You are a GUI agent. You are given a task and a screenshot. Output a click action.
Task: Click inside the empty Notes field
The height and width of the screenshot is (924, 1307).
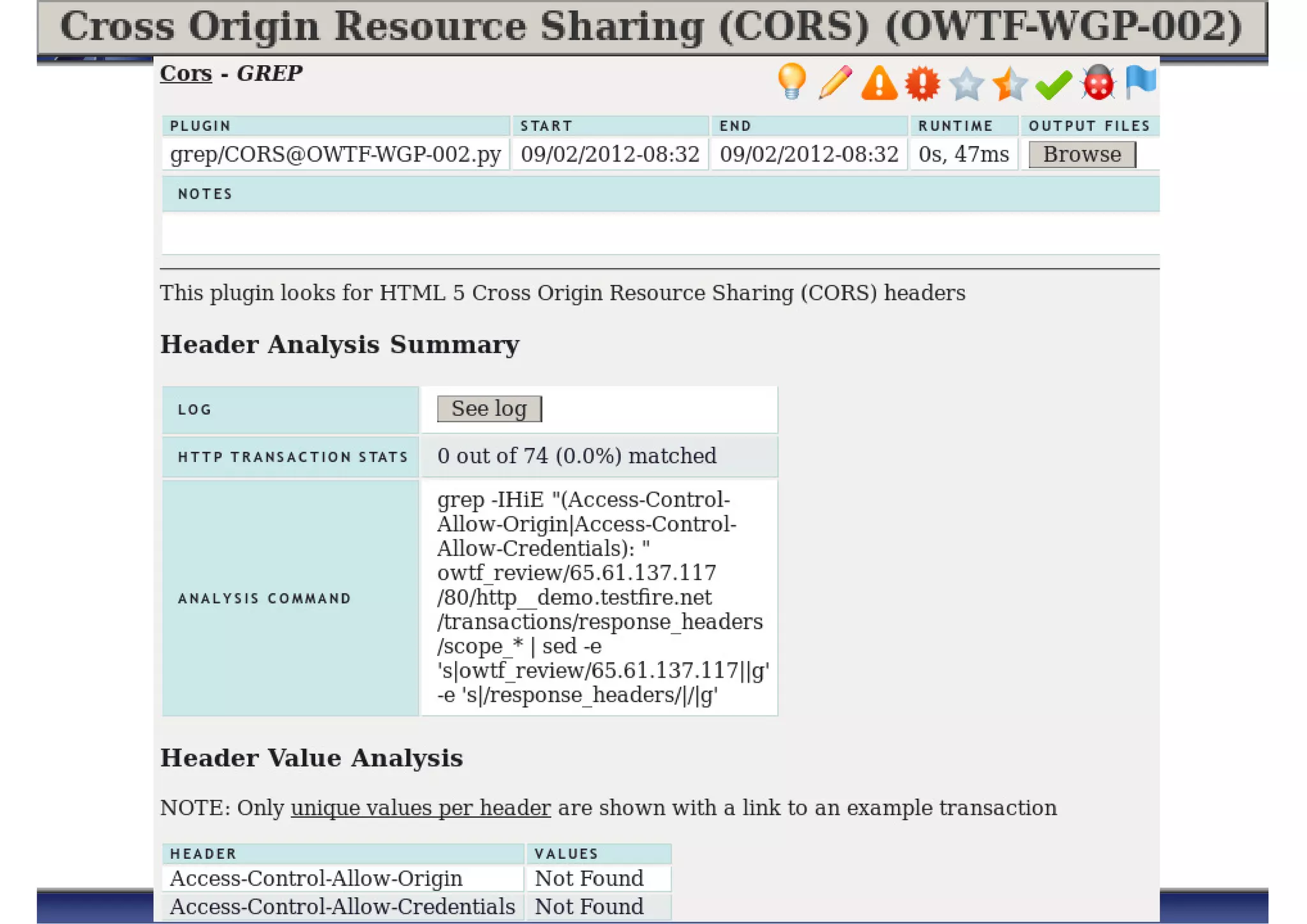click(660, 234)
